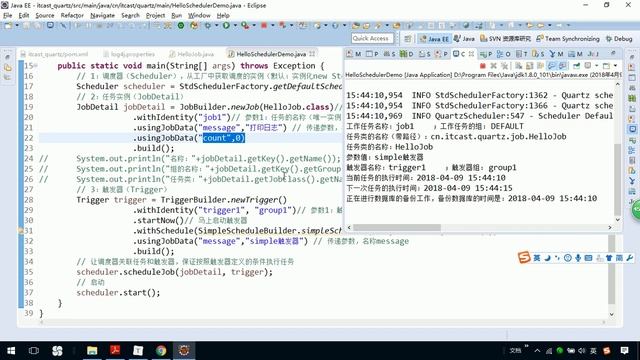Click the Sogou IME soft keyboard icon
The width and height of the screenshot is (640, 360).
tap(588, 258)
